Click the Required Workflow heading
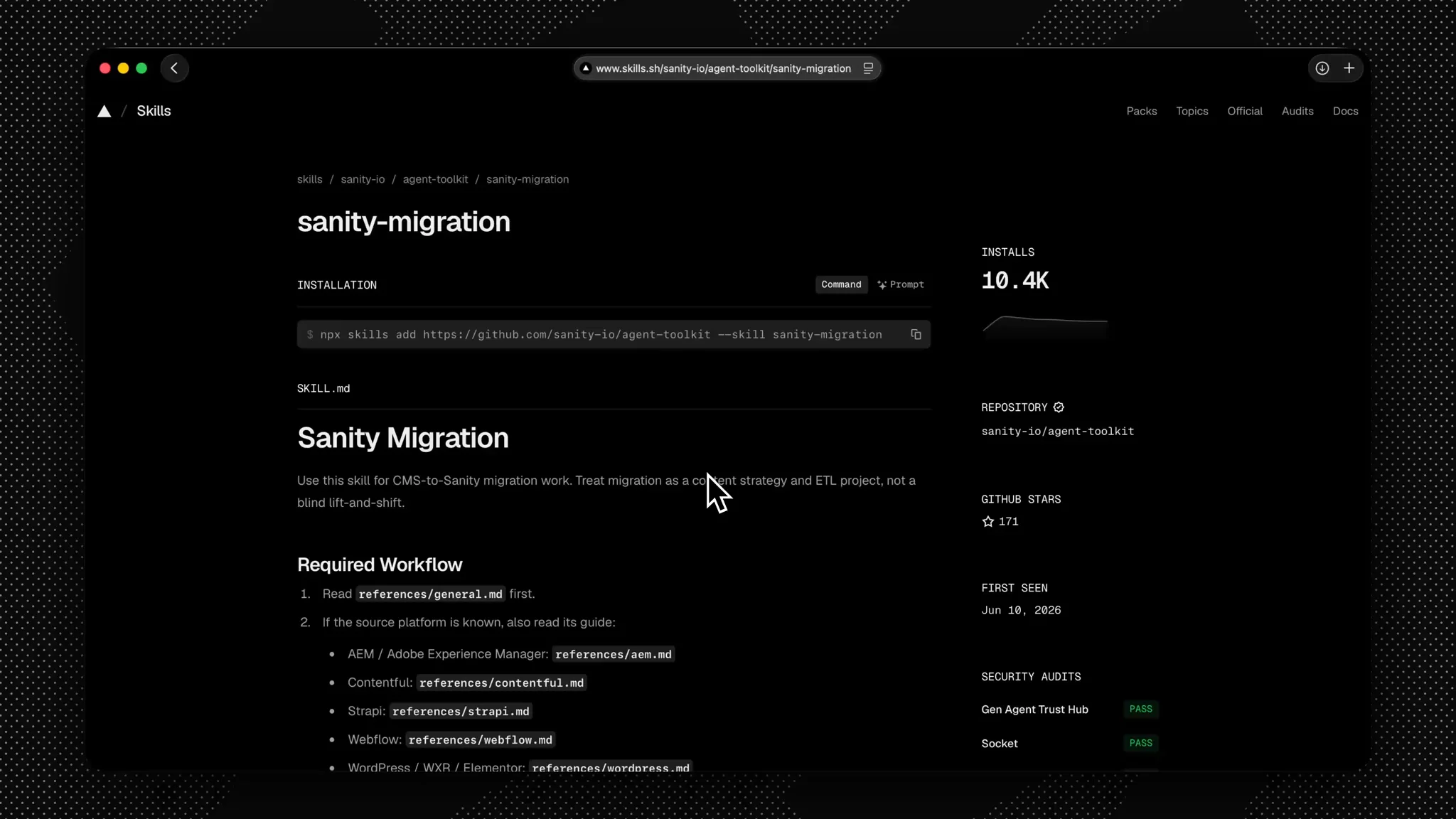This screenshot has width=1456, height=819. coord(380,564)
